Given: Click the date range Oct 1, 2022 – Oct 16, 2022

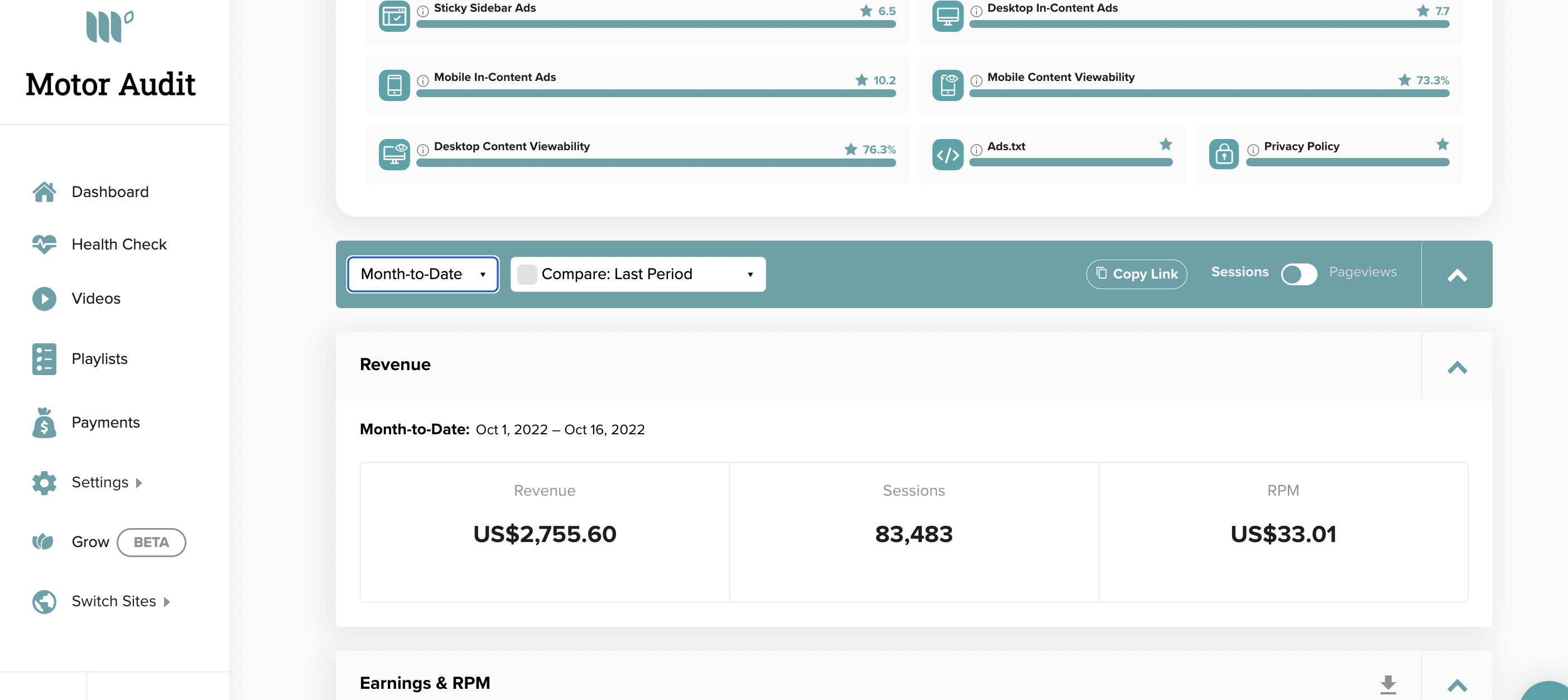Looking at the screenshot, I should (560, 430).
